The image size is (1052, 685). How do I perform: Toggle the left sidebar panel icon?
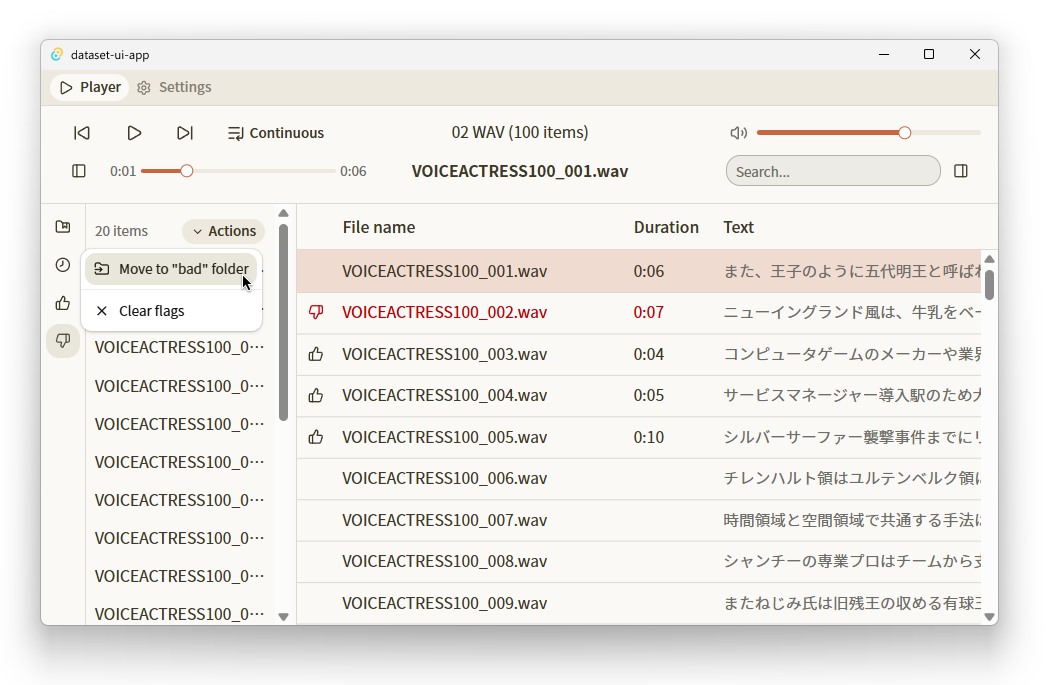(78, 171)
